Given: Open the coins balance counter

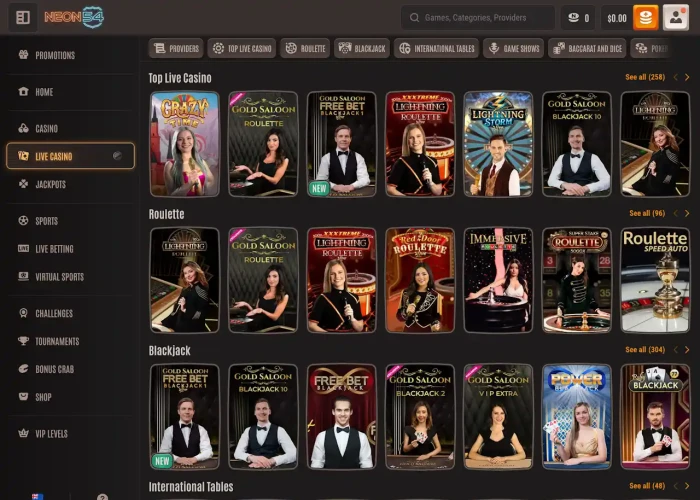Looking at the screenshot, I should point(578,18).
